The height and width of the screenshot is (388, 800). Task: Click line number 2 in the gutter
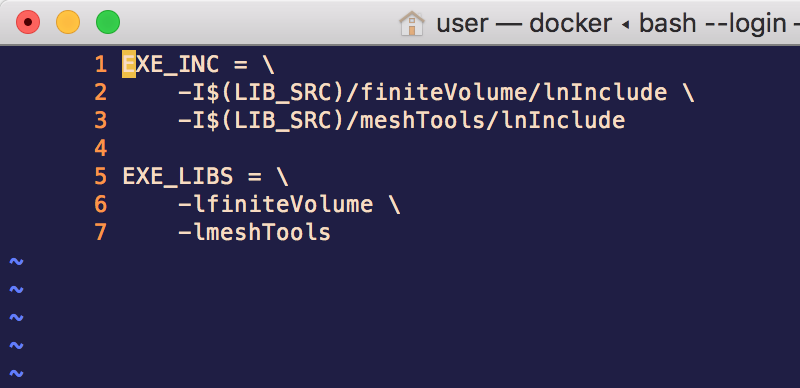pyautogui.click(x=101, y=92)
